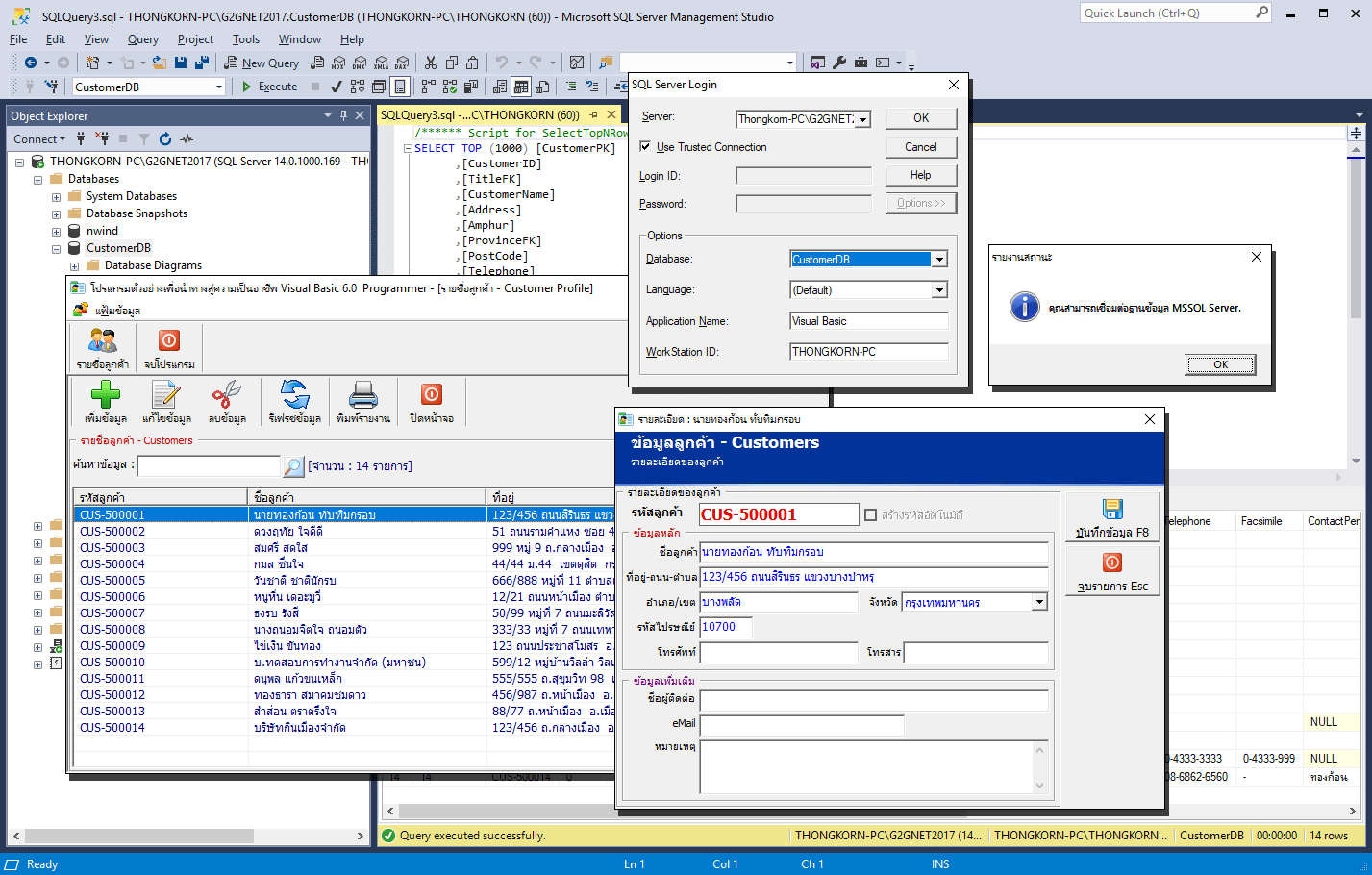
Task: Click the Results to Grid icon
Action: (x=521, y=87)
